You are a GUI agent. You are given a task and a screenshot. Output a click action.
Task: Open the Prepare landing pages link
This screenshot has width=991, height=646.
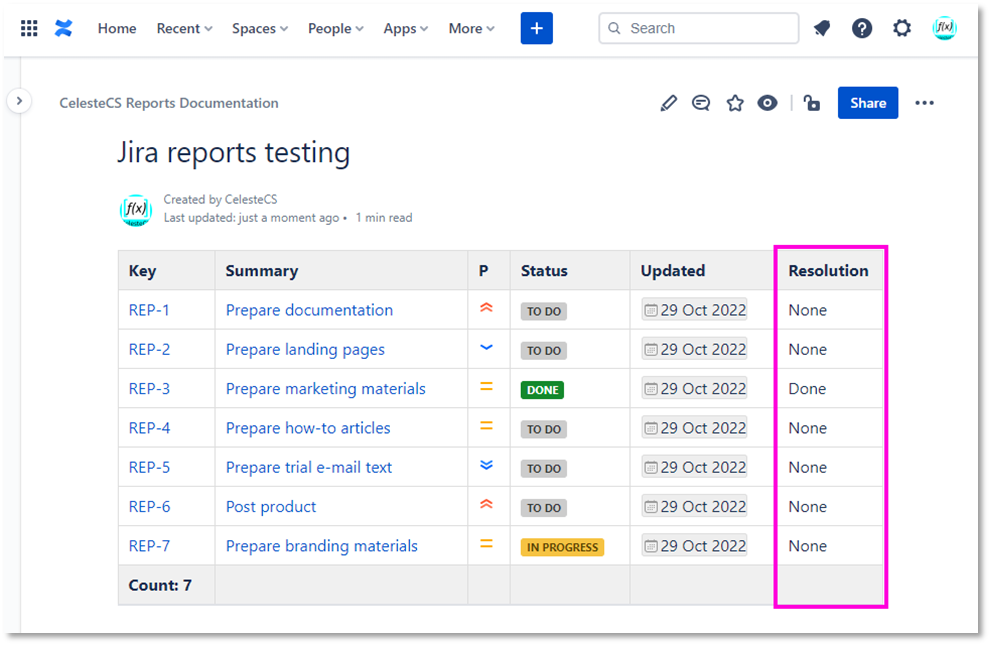(x=305, y=350)
